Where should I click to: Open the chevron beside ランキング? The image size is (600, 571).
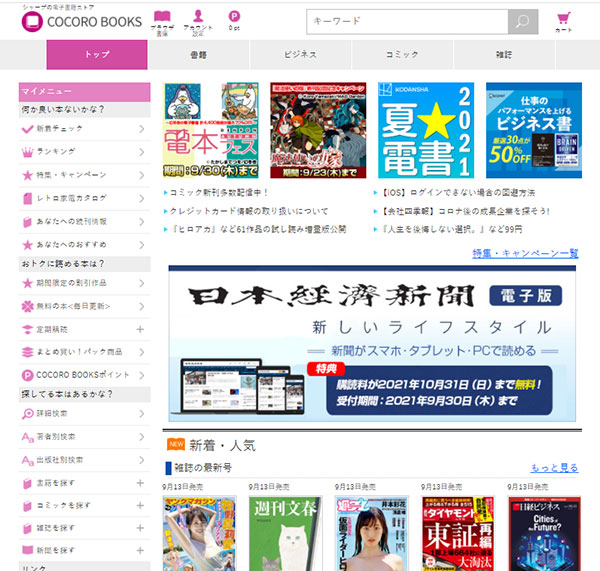(142, 152)
